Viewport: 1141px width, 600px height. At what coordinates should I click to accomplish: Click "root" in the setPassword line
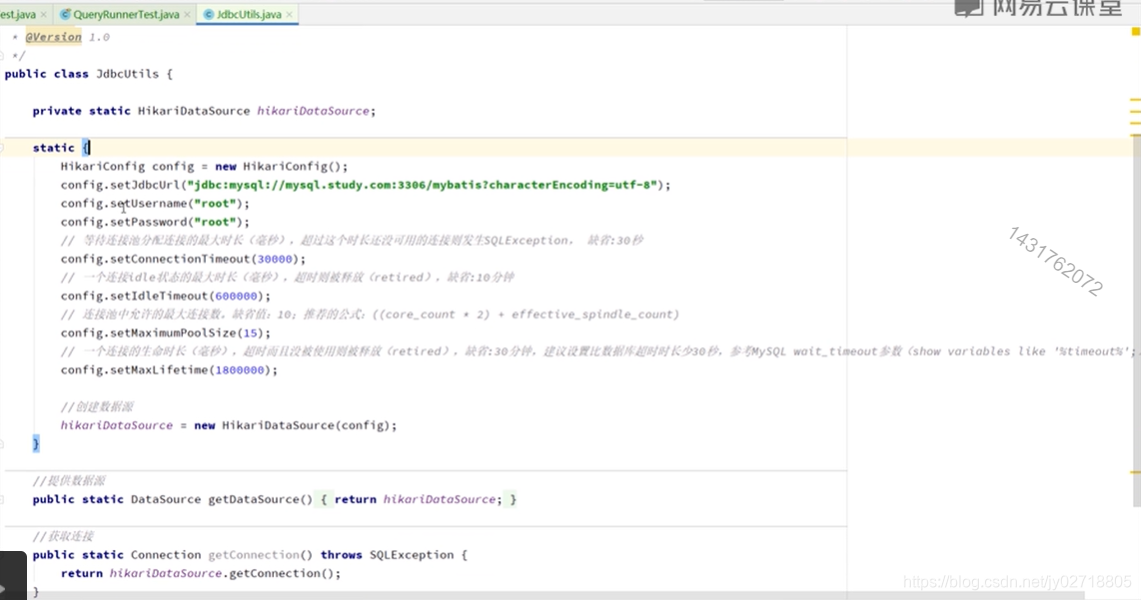215,222
